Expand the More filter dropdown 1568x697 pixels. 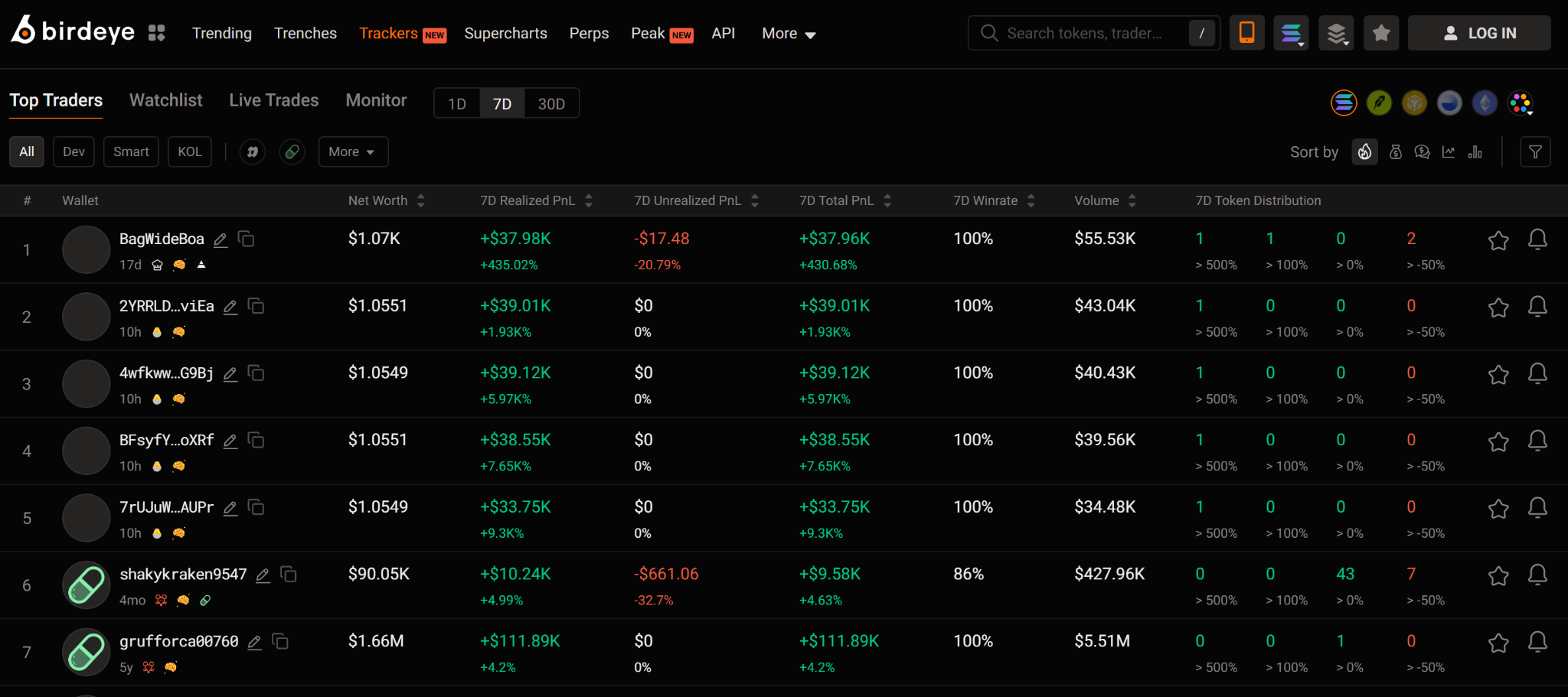point(353,151)
